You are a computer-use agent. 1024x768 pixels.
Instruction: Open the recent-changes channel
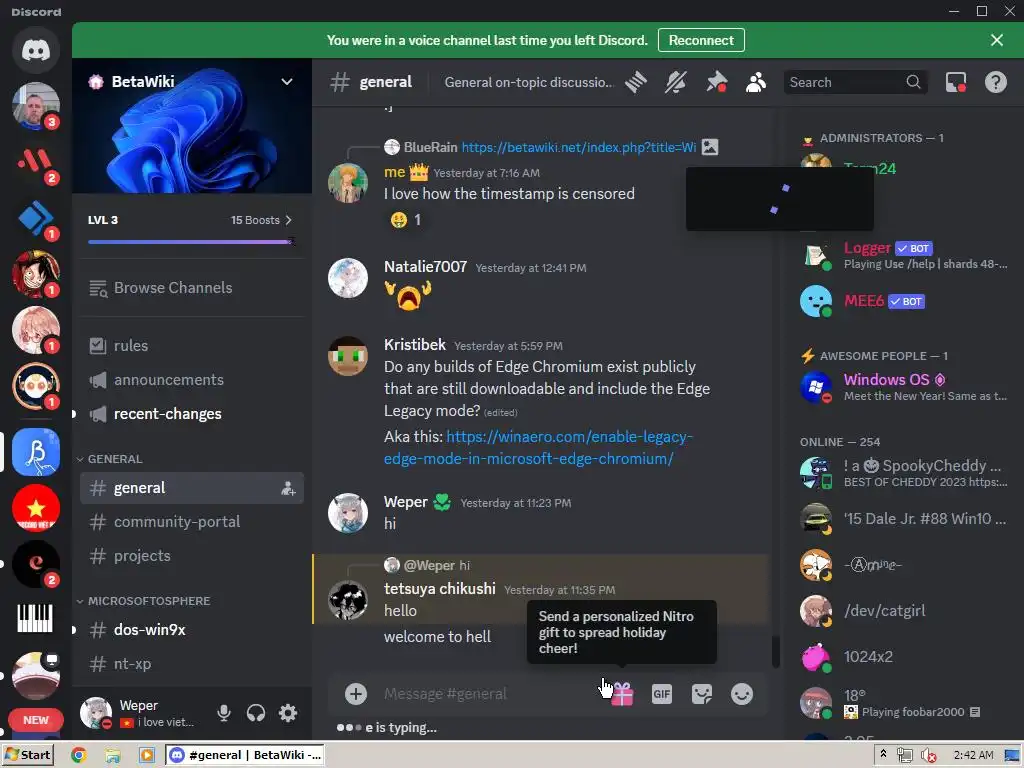[x=192, y=413]
